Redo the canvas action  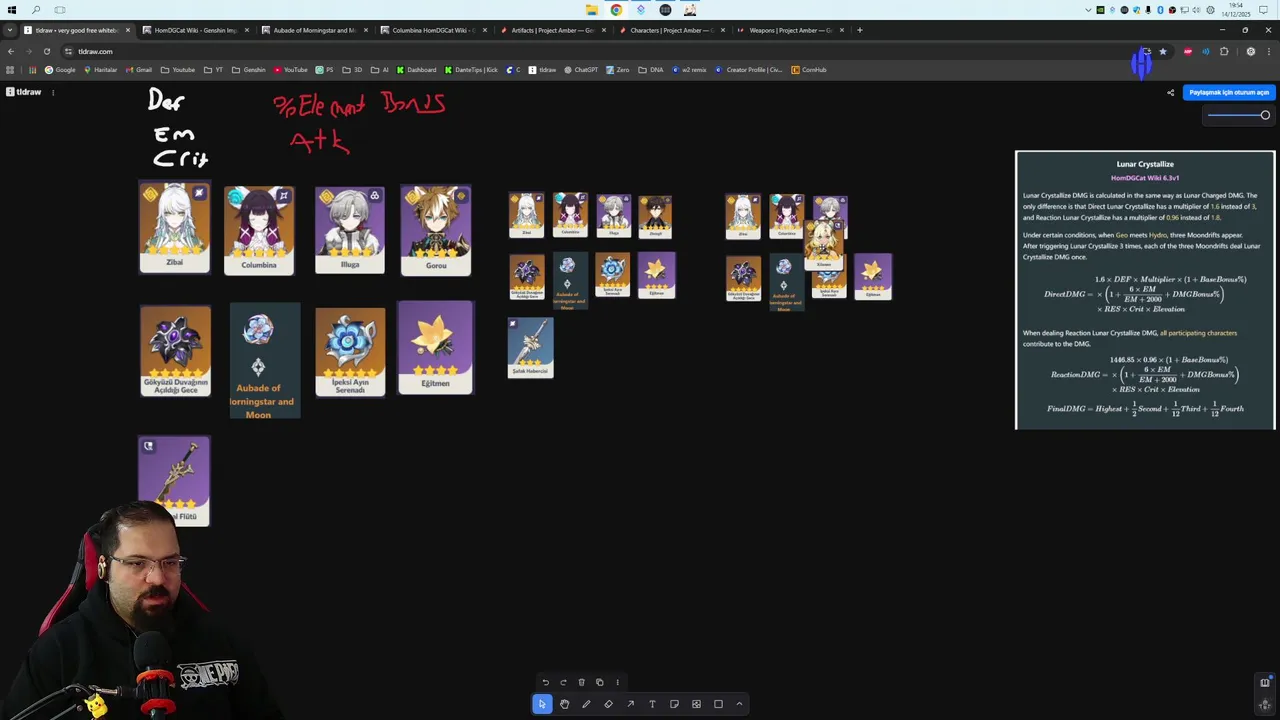pos(563,682)
